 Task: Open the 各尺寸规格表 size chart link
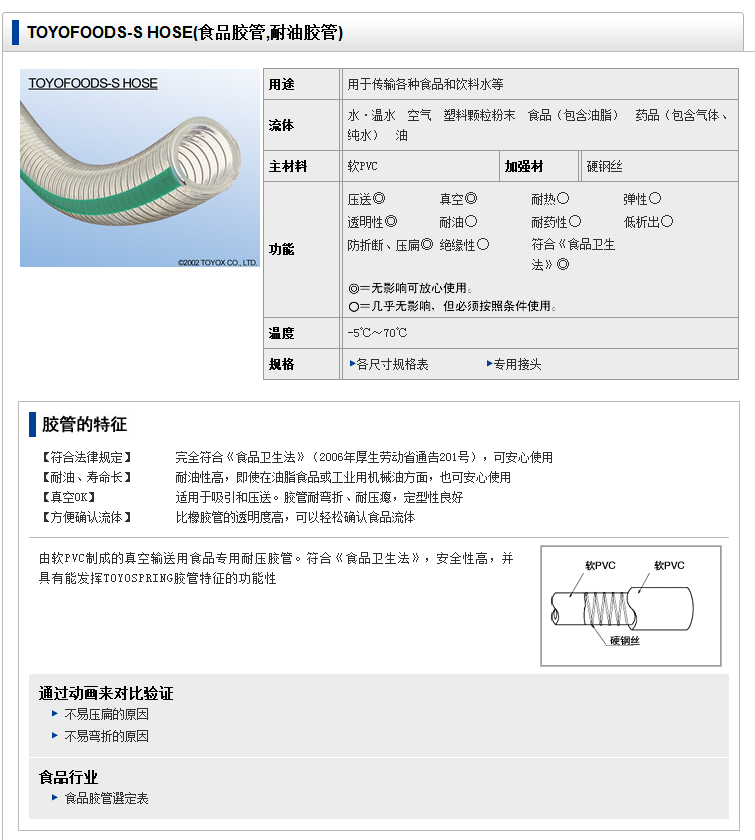click(x=392, y=365)
